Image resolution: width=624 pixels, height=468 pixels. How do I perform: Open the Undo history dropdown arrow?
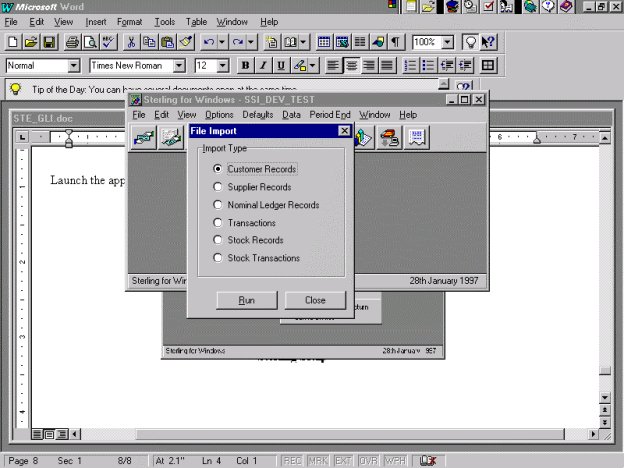222,42
